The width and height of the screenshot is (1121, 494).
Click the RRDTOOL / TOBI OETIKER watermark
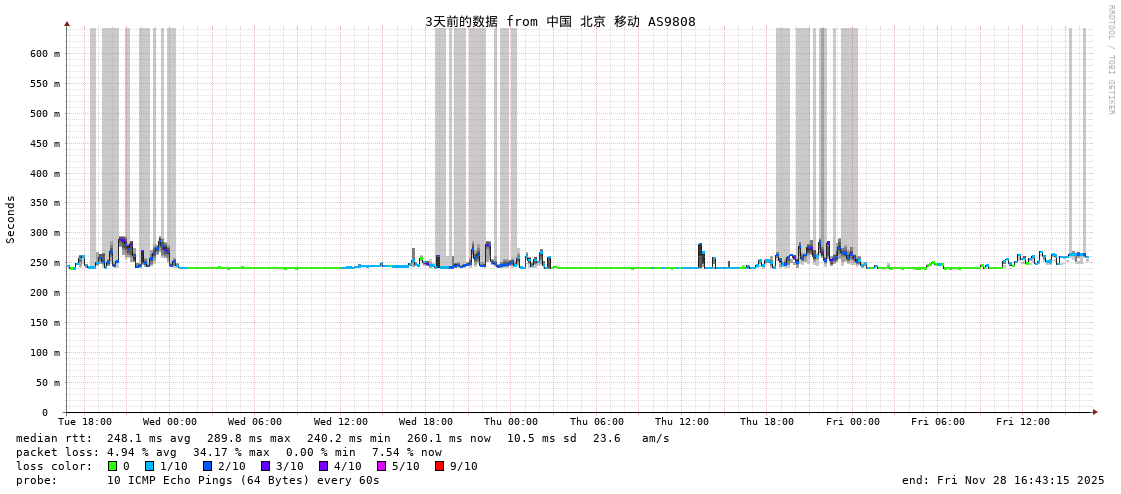1111,60
